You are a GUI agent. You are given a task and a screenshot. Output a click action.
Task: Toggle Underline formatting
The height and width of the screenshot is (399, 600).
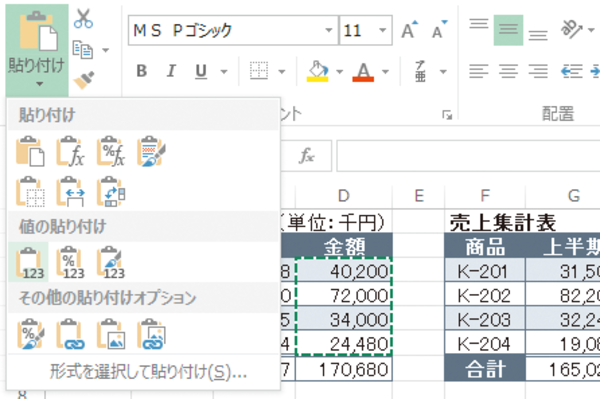tap(201, 71)
